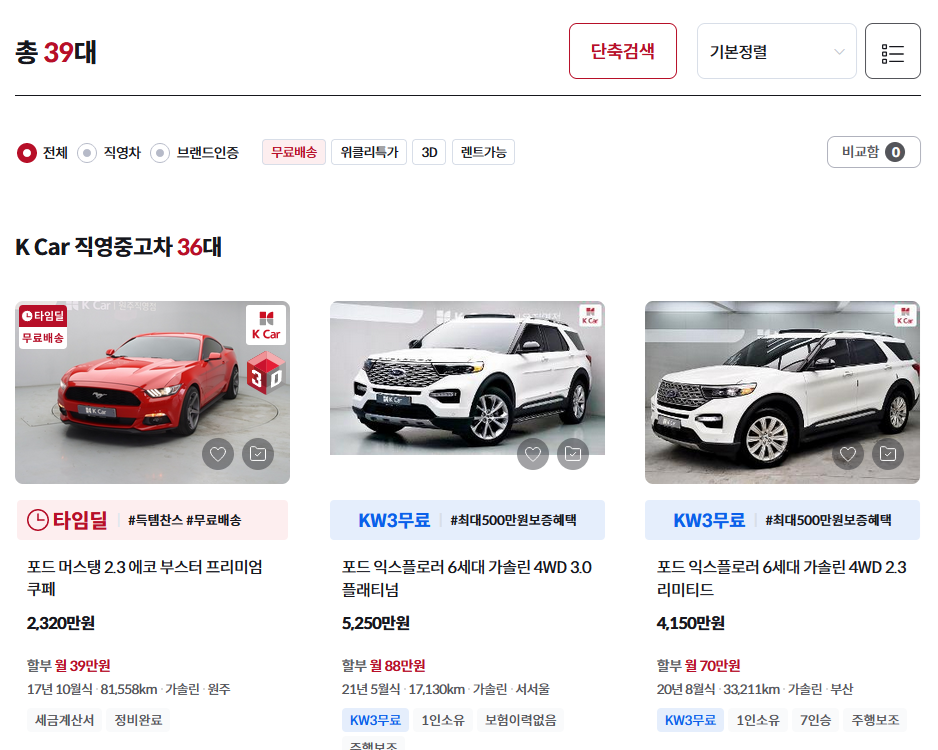The height and width of the screenshot is (750, 938).
Task: Toggle the 무료배송 filter chip
Action: pyautogui.click(x=294, y=152)
